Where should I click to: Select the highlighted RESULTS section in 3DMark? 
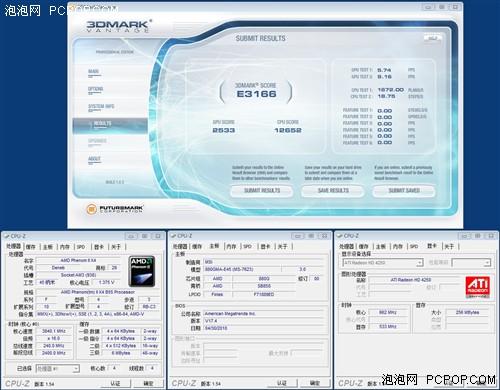110,126
